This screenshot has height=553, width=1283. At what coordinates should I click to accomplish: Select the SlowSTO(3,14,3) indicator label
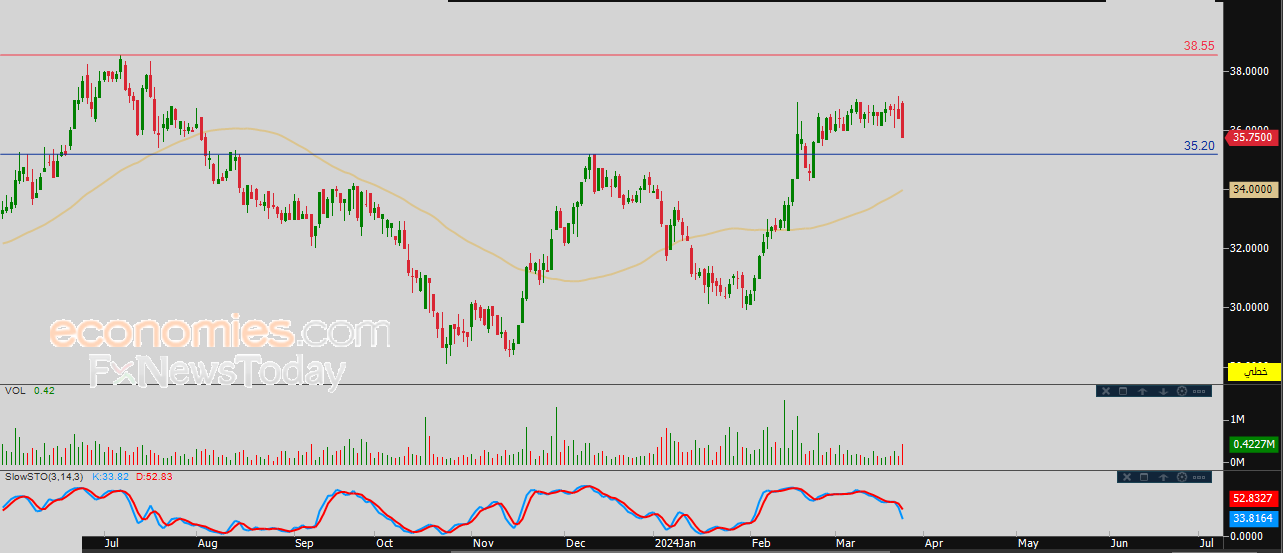(x=44, y=476)
